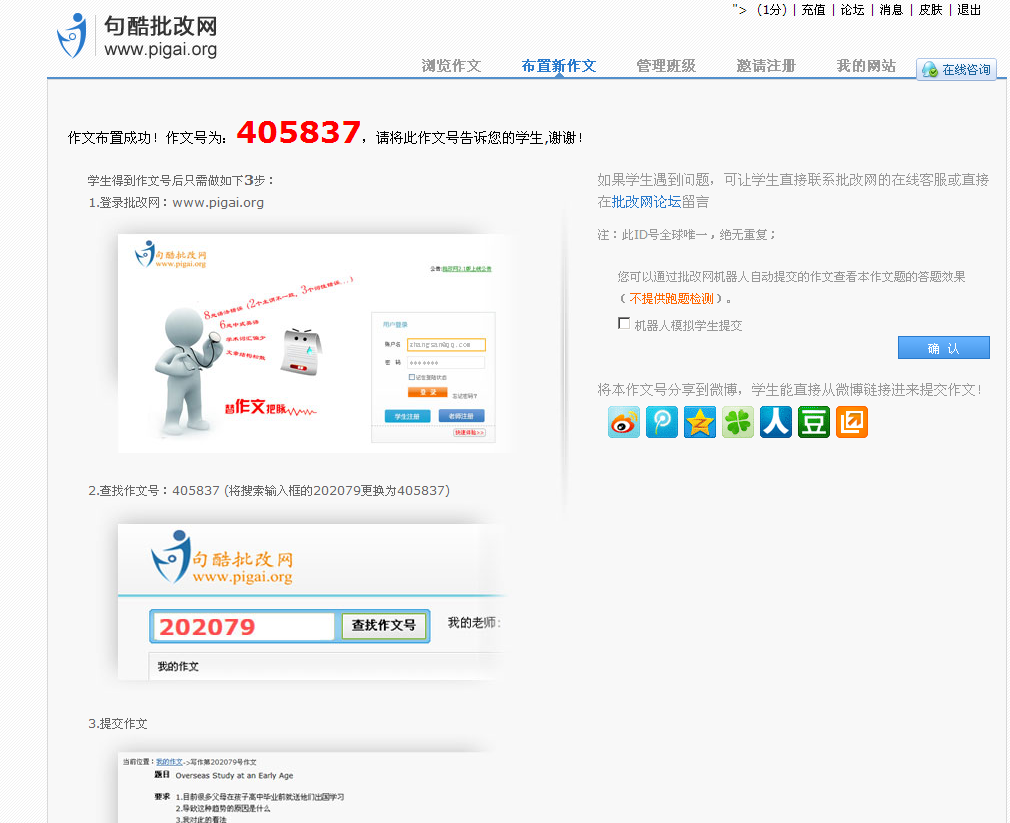Click the 充值 link
This screenshot has height=823, width=1010.
tap(814, 10)
